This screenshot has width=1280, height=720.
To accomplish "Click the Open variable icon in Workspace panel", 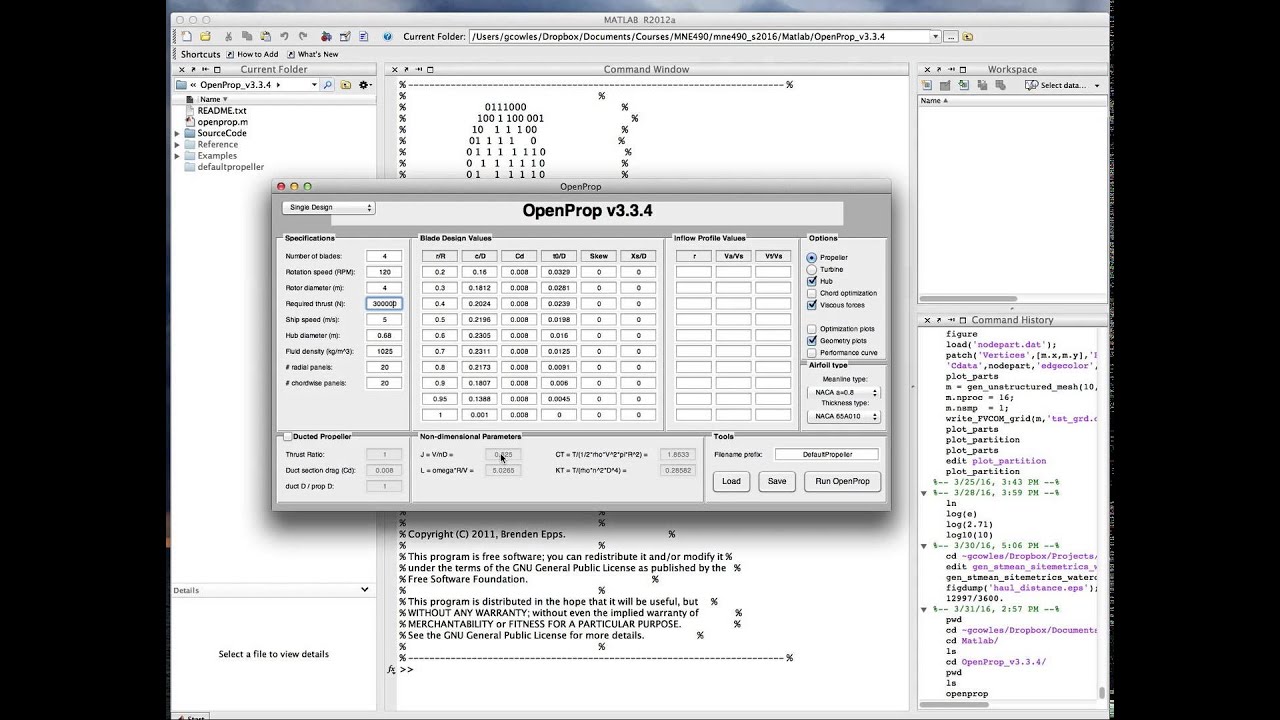I will [945, 85].
